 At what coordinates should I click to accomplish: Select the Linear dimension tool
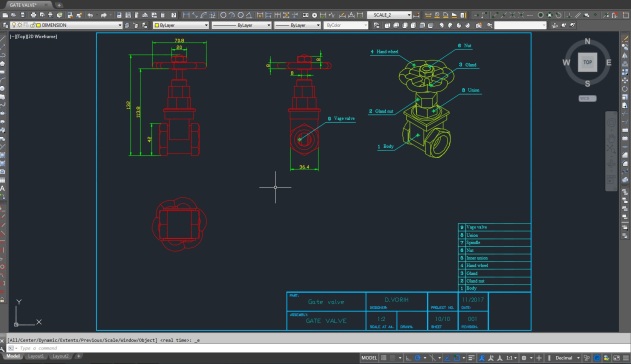click(x=186, y=15)
